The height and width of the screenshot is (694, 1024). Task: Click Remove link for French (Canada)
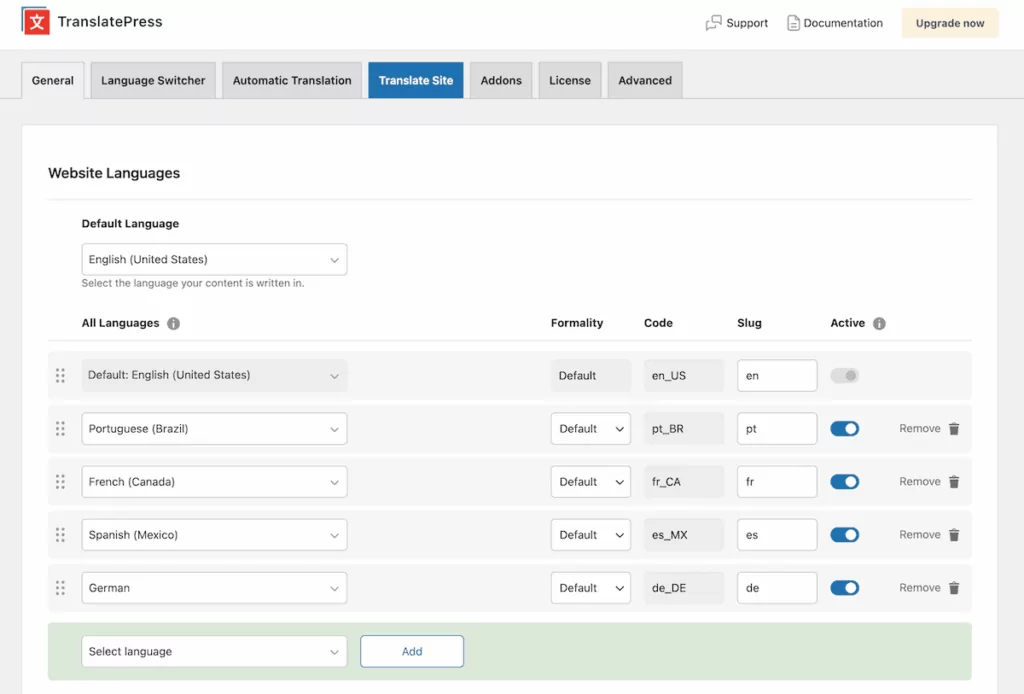tap(920, 482)
